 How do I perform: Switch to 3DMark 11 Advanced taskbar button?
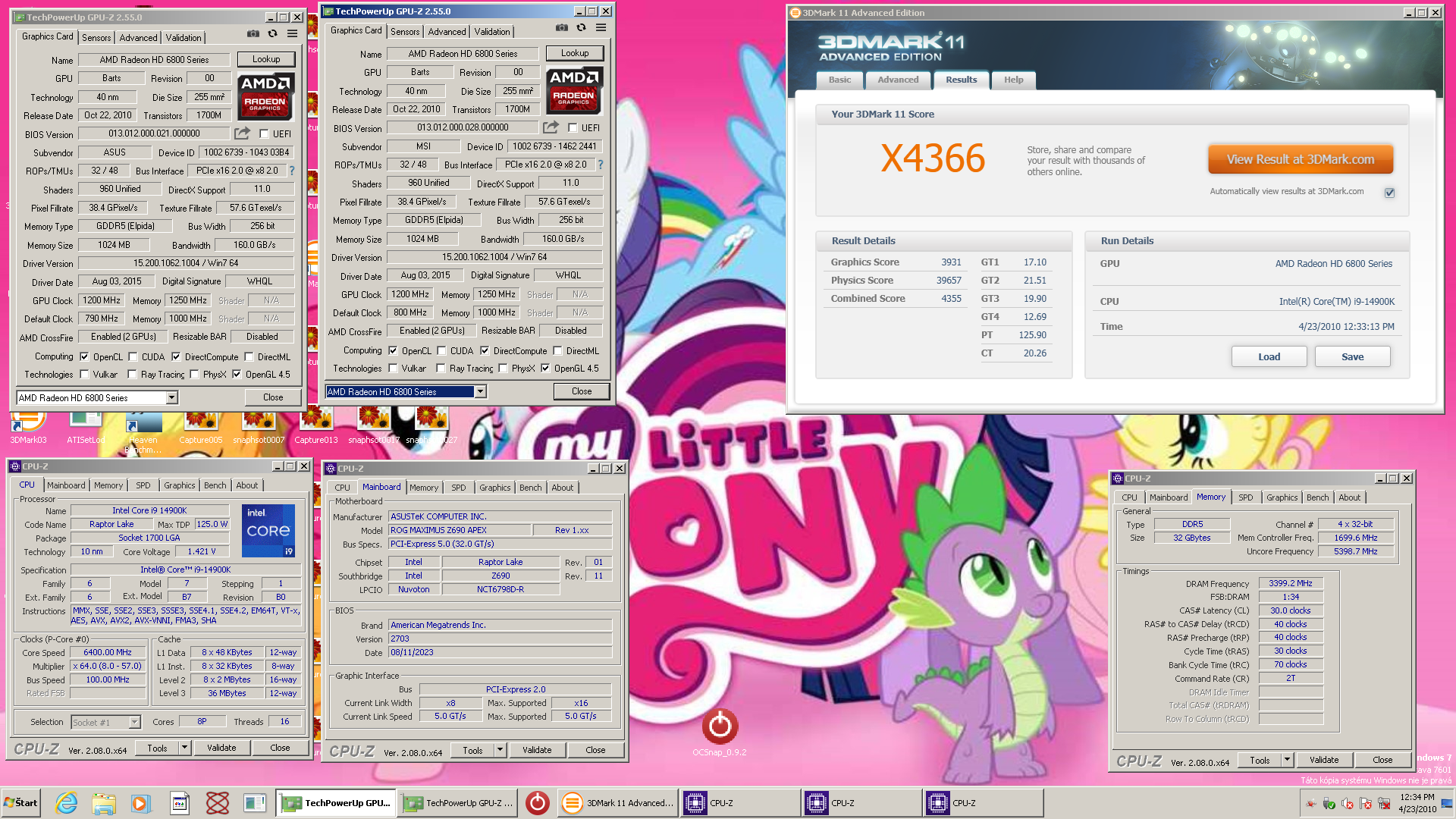618,803
